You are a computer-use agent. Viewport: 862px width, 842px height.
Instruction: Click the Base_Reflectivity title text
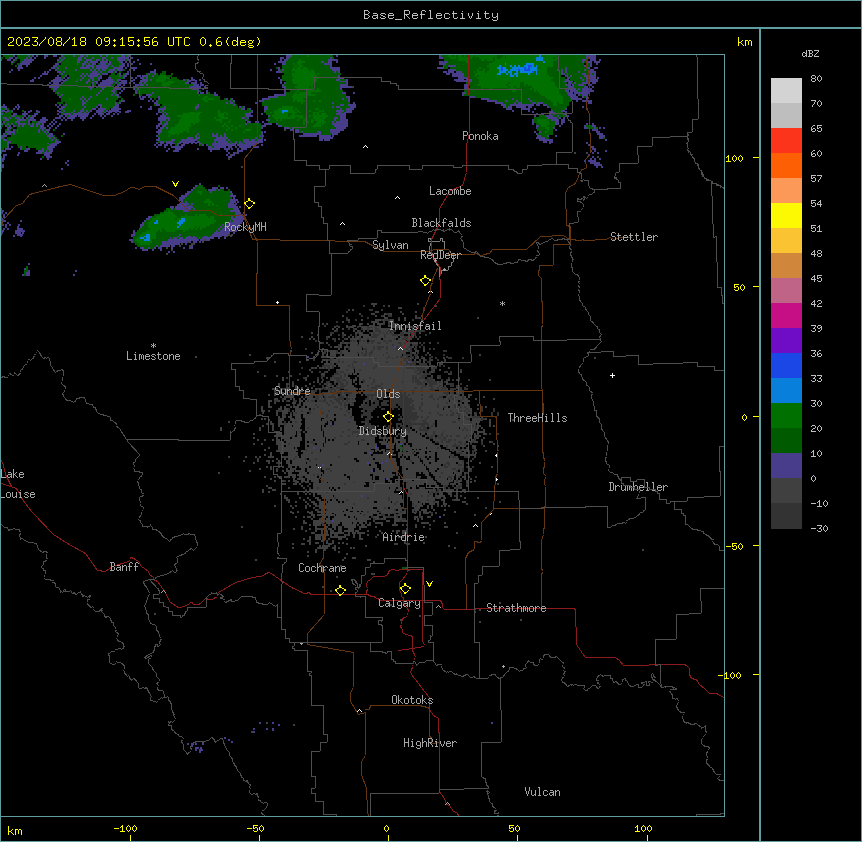click(430, 15)
